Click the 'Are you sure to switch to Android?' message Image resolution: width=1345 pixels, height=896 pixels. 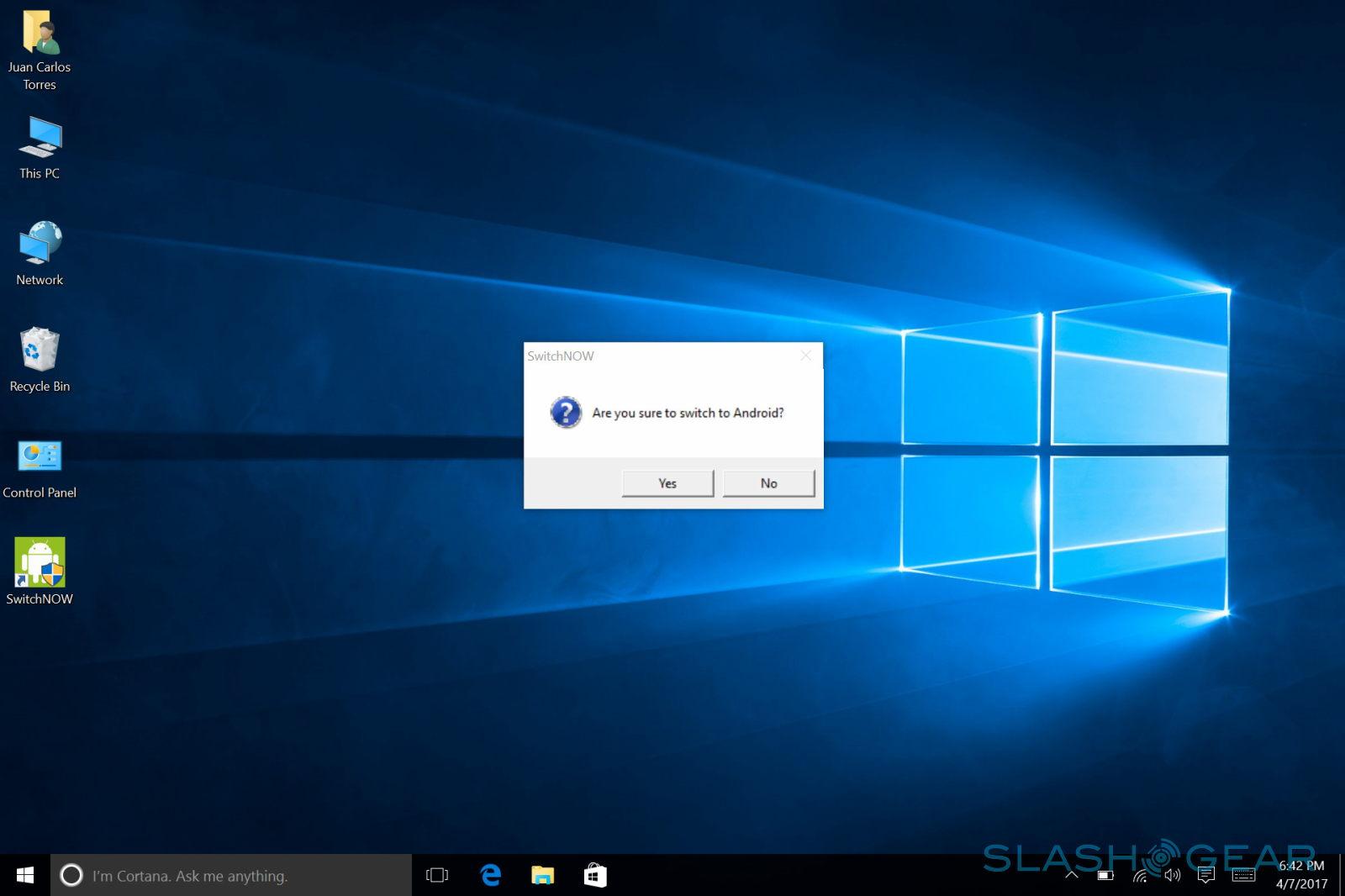[x=688, y=413]
